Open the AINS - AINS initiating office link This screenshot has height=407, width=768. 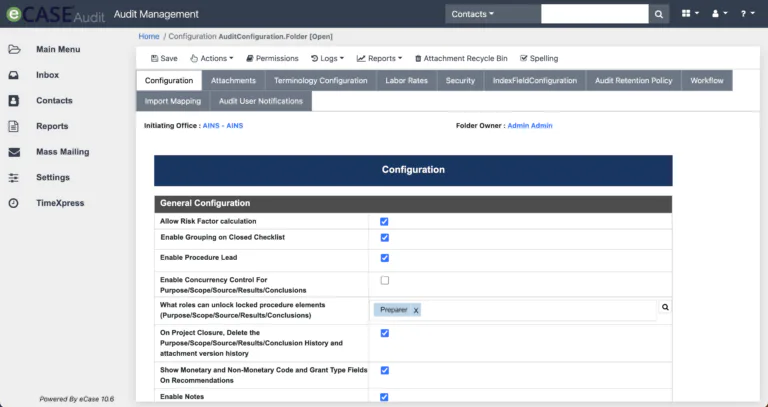(223, 126)
